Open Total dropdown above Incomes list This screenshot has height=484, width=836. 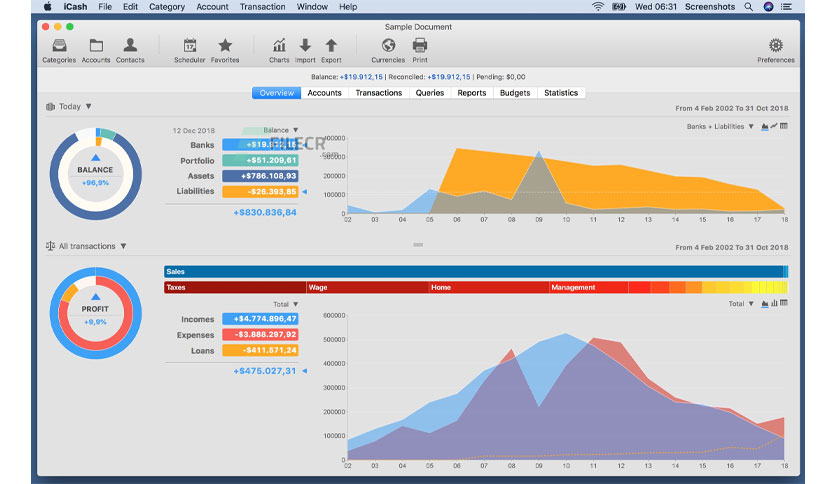point(295,304)
